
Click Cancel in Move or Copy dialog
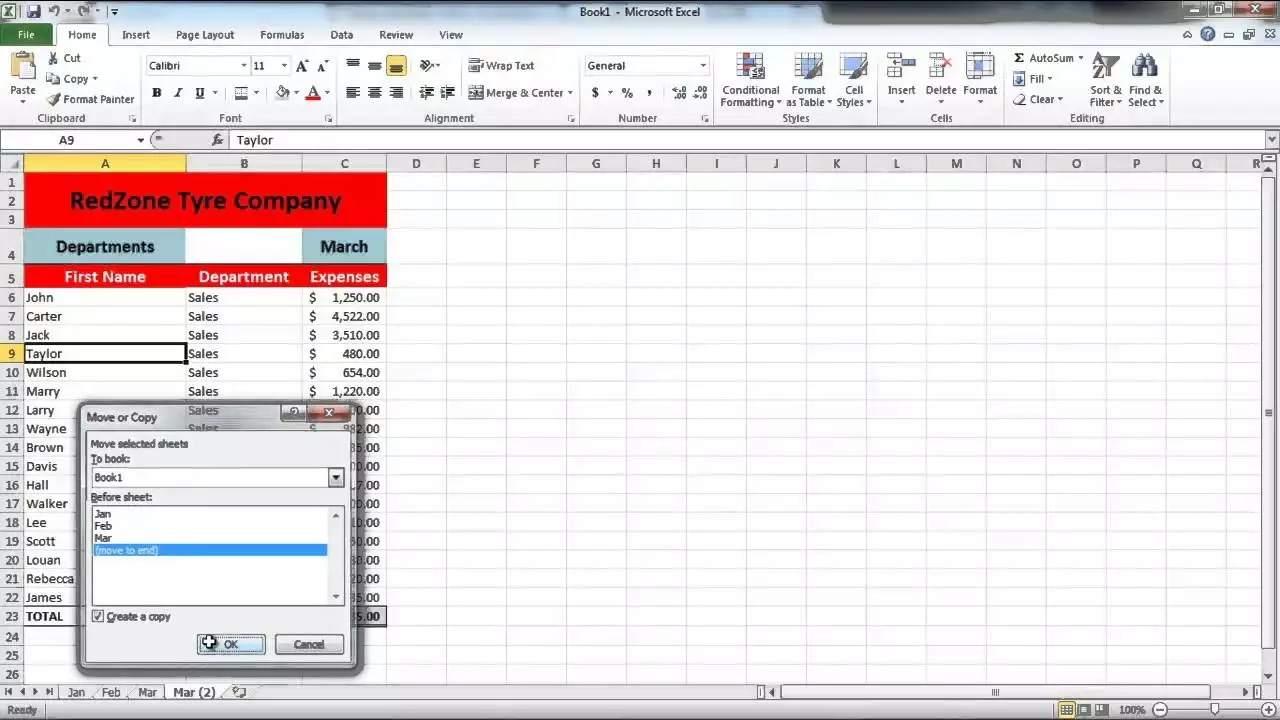309,644
